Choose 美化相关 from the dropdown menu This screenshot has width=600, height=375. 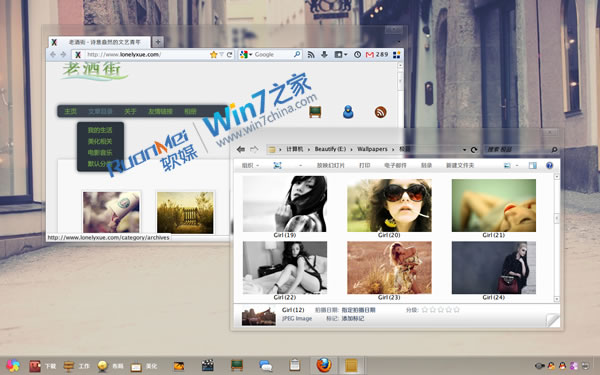[100, 141]
